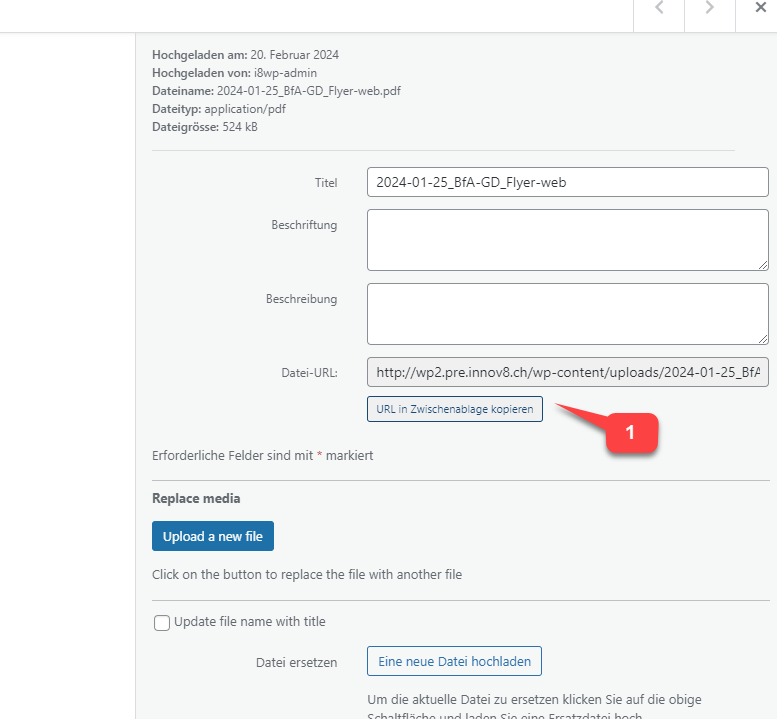777x719 pixels.
Task: Click the 'Upload a new file' button
Action: point(213,536)
